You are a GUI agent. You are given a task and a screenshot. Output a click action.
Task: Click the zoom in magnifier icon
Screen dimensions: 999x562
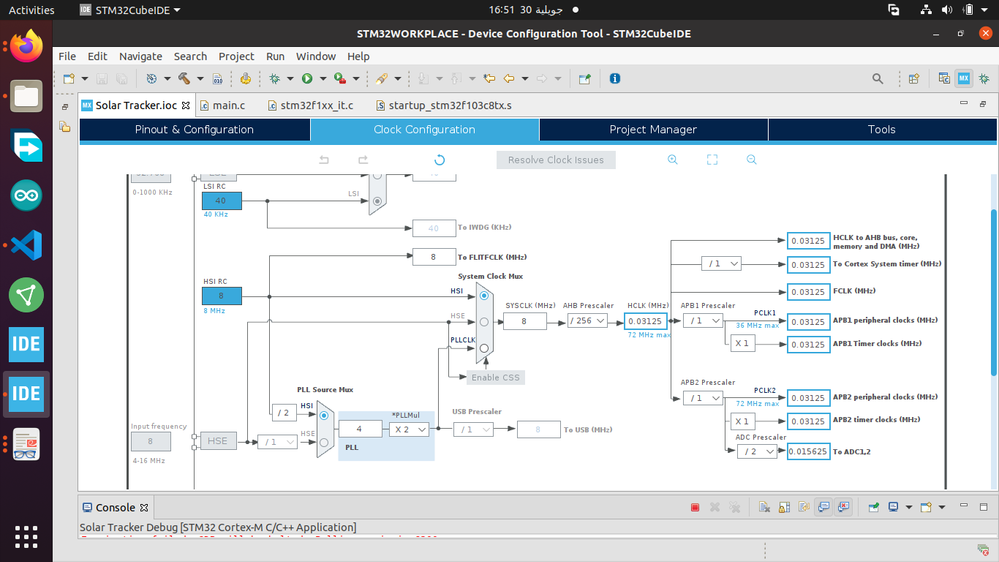(672, 160)
